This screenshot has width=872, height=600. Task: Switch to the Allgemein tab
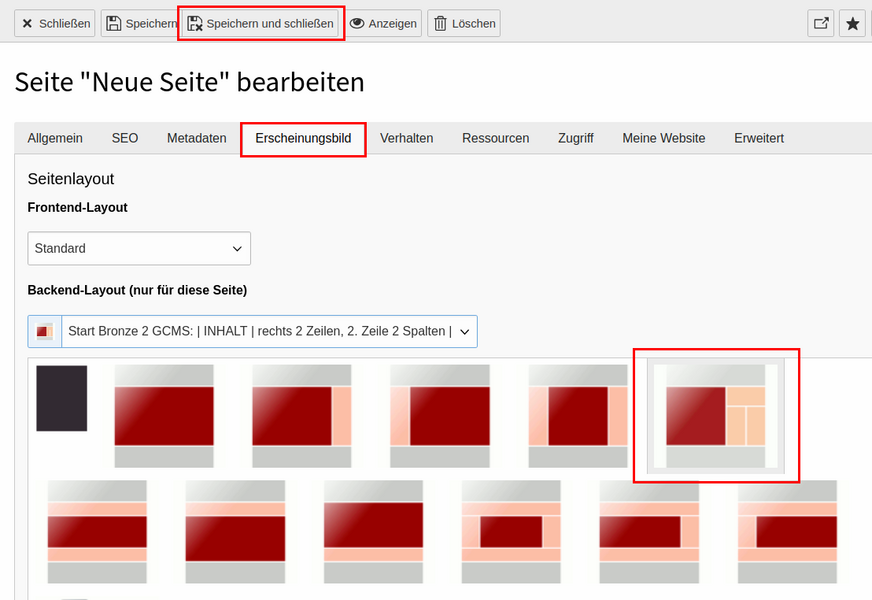click(55, 138)
